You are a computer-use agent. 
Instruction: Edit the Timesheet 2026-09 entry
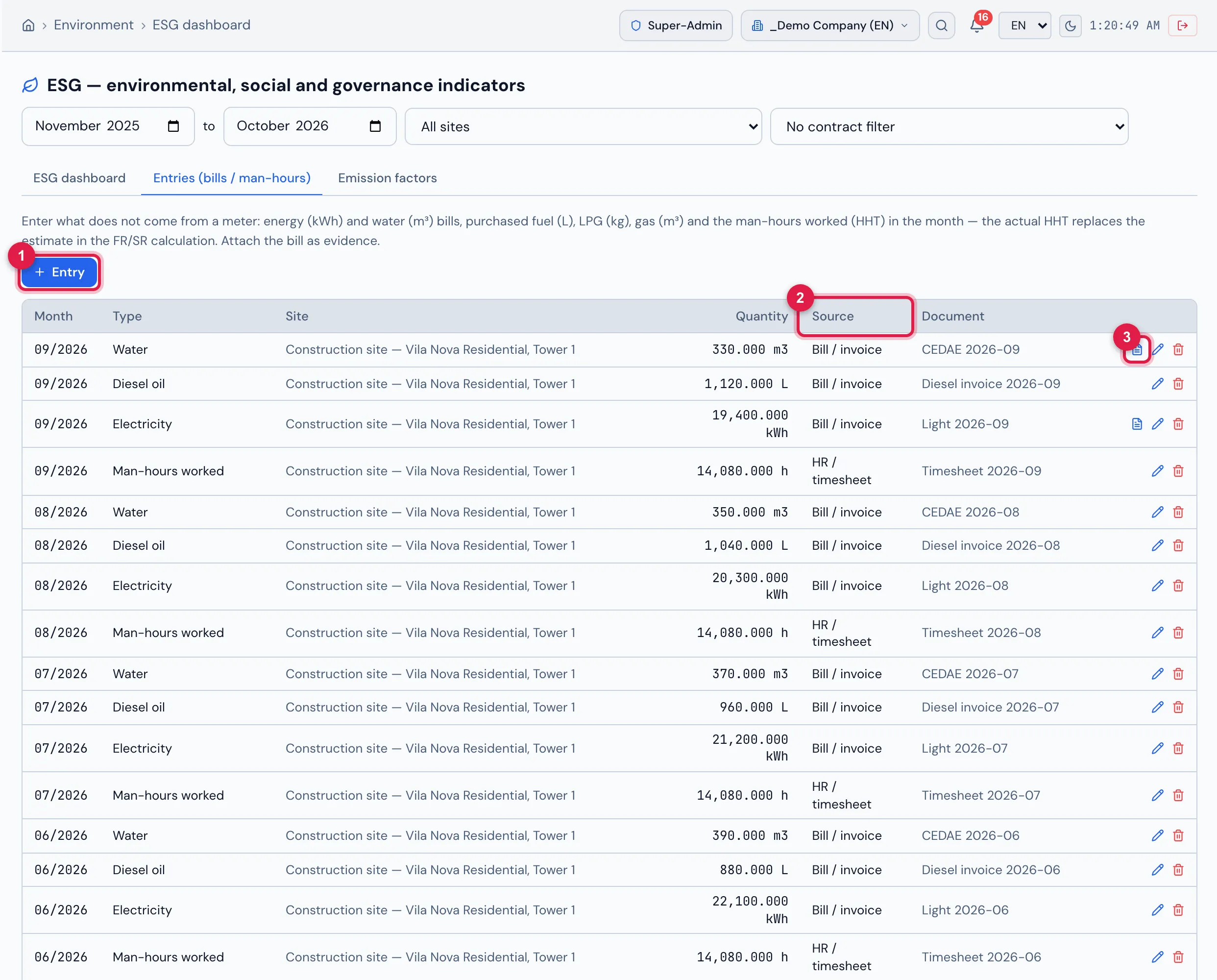(x=1157, y=471)
